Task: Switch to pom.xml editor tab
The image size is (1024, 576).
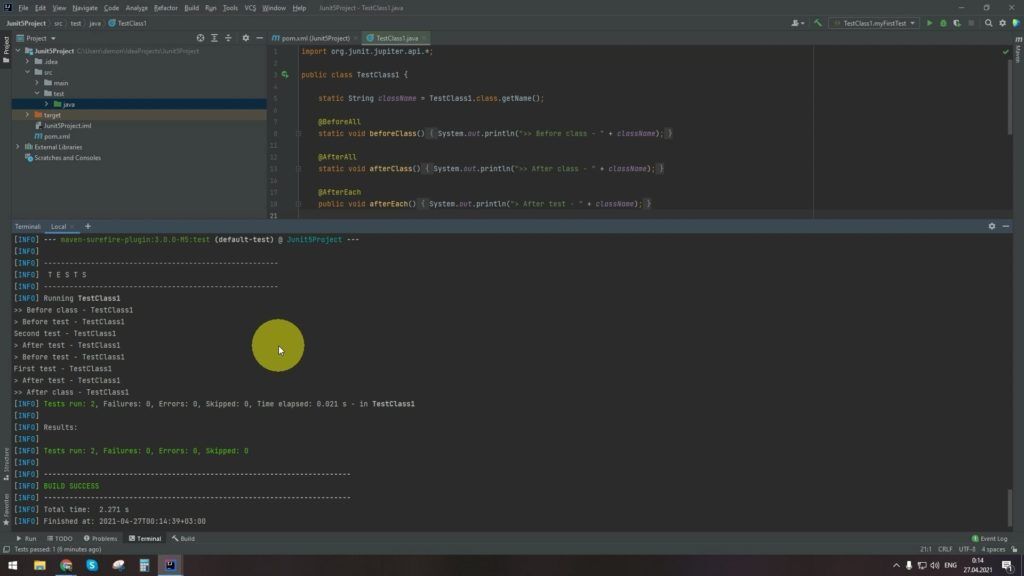Action: tap(310, 38)
